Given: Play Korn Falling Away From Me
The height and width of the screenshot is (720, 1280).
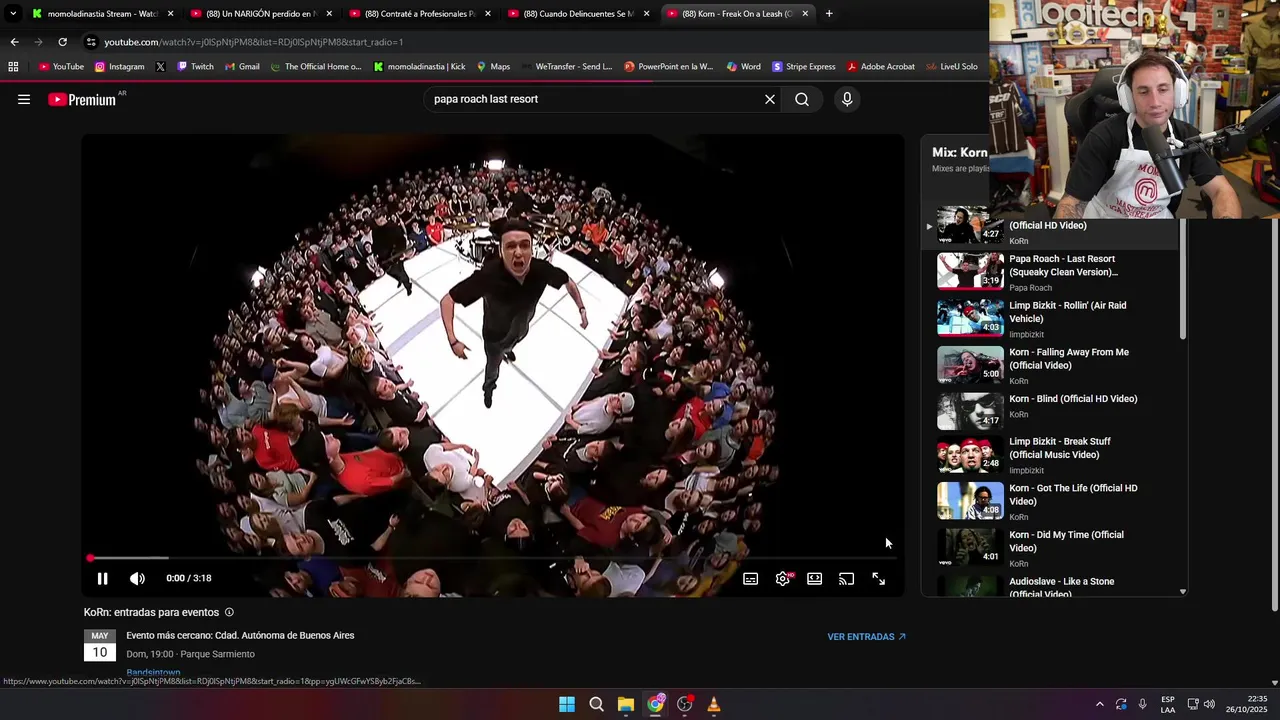Looking at the screenshot, I should (x=1050, y=365).
